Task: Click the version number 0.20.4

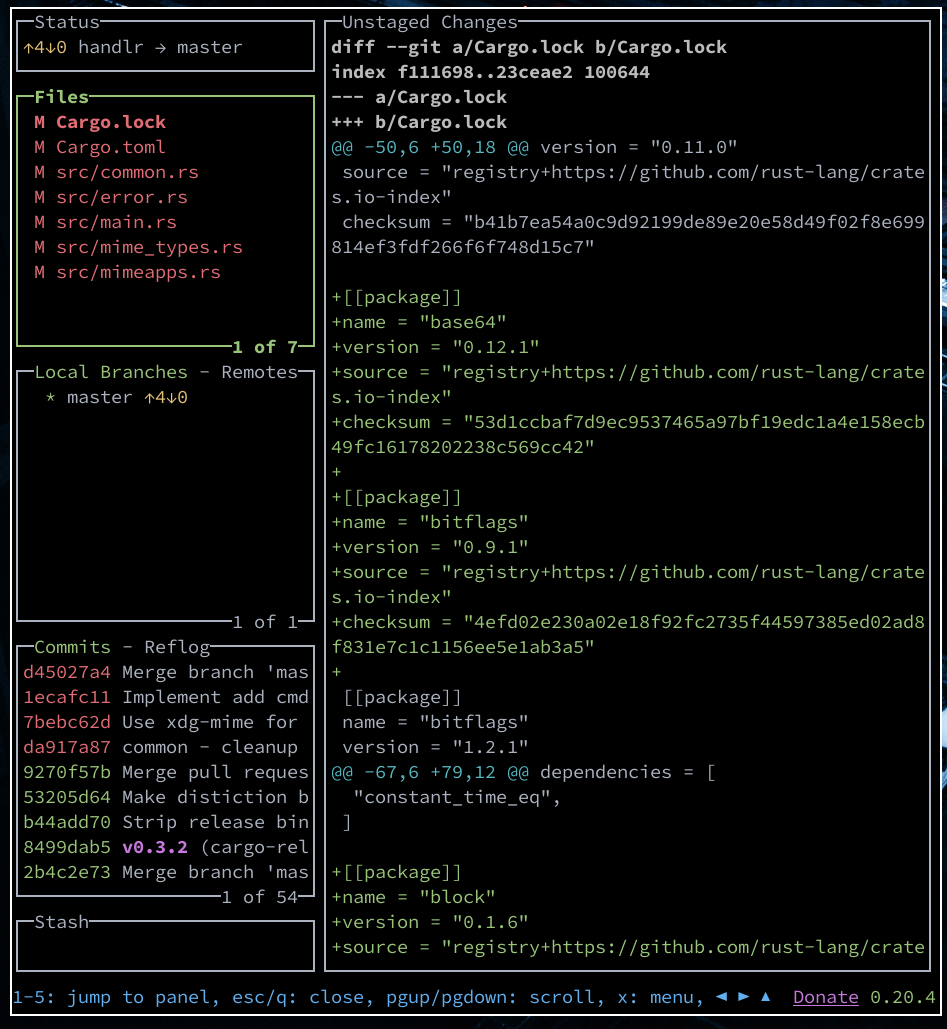Action: (x=902, y=998)
